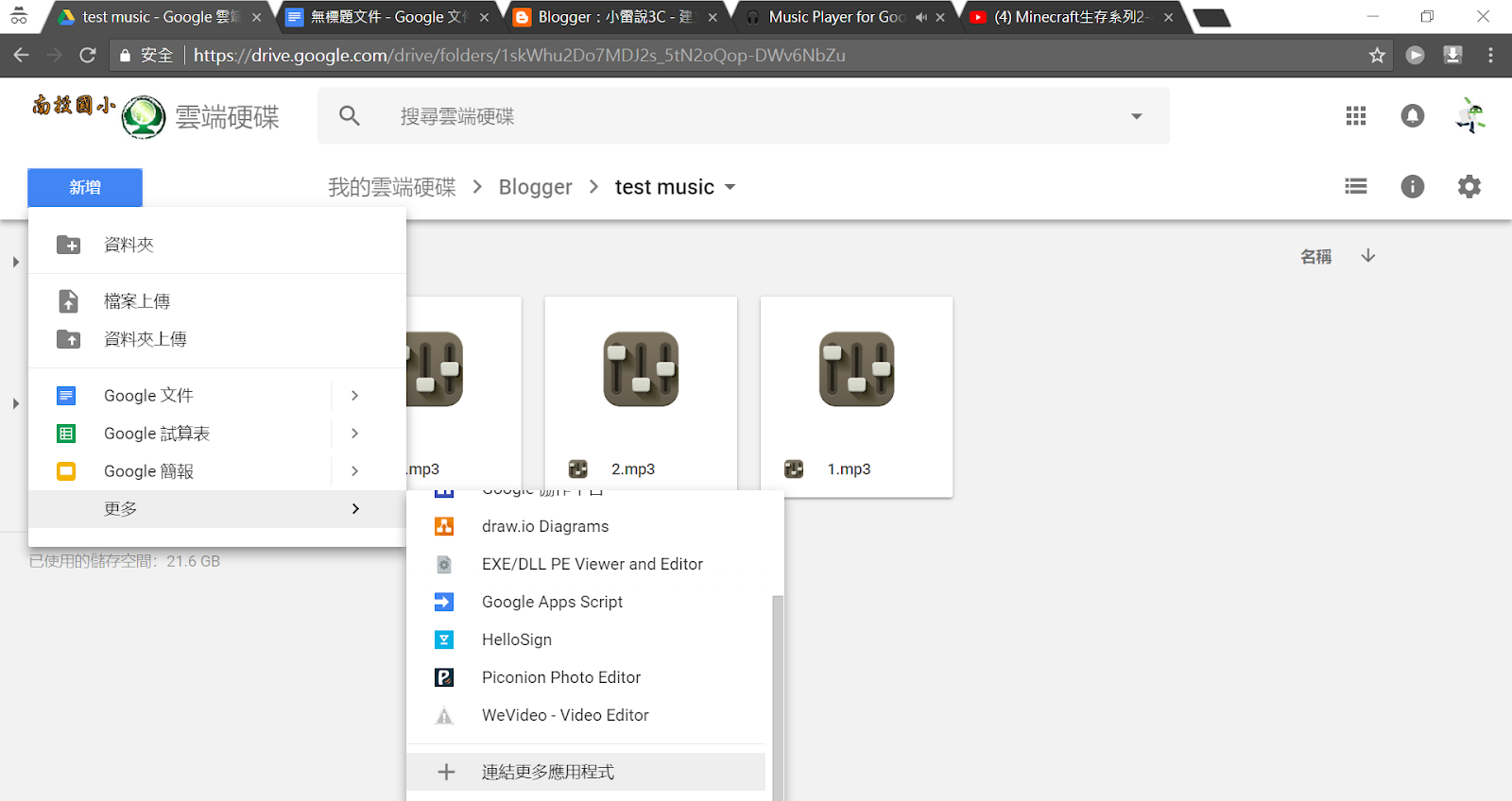Reverse sort direction arrow
The width and height of the screenshot is (1512, 801).
pyautogui.click(x=1368, y=256)
